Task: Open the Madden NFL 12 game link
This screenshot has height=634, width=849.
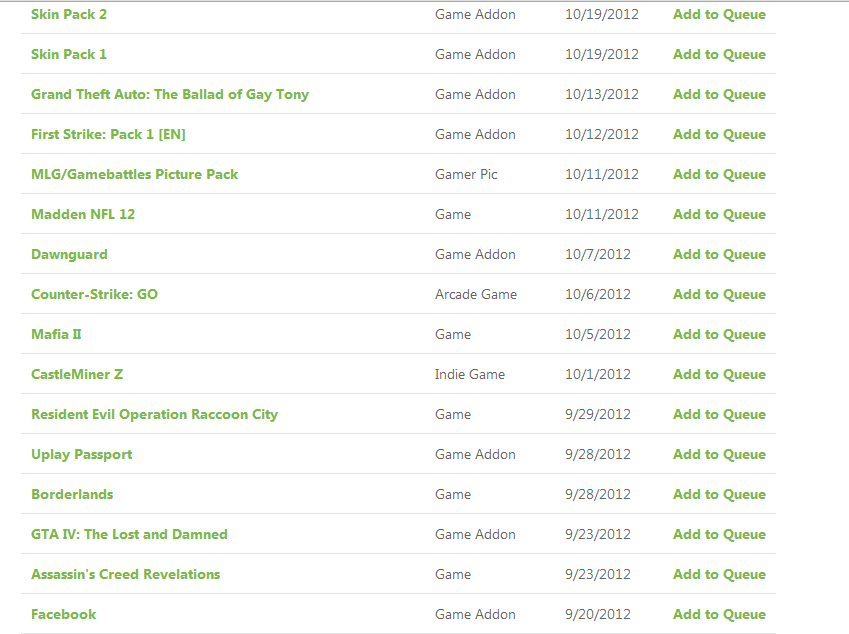Action: [x=83, y=214]
